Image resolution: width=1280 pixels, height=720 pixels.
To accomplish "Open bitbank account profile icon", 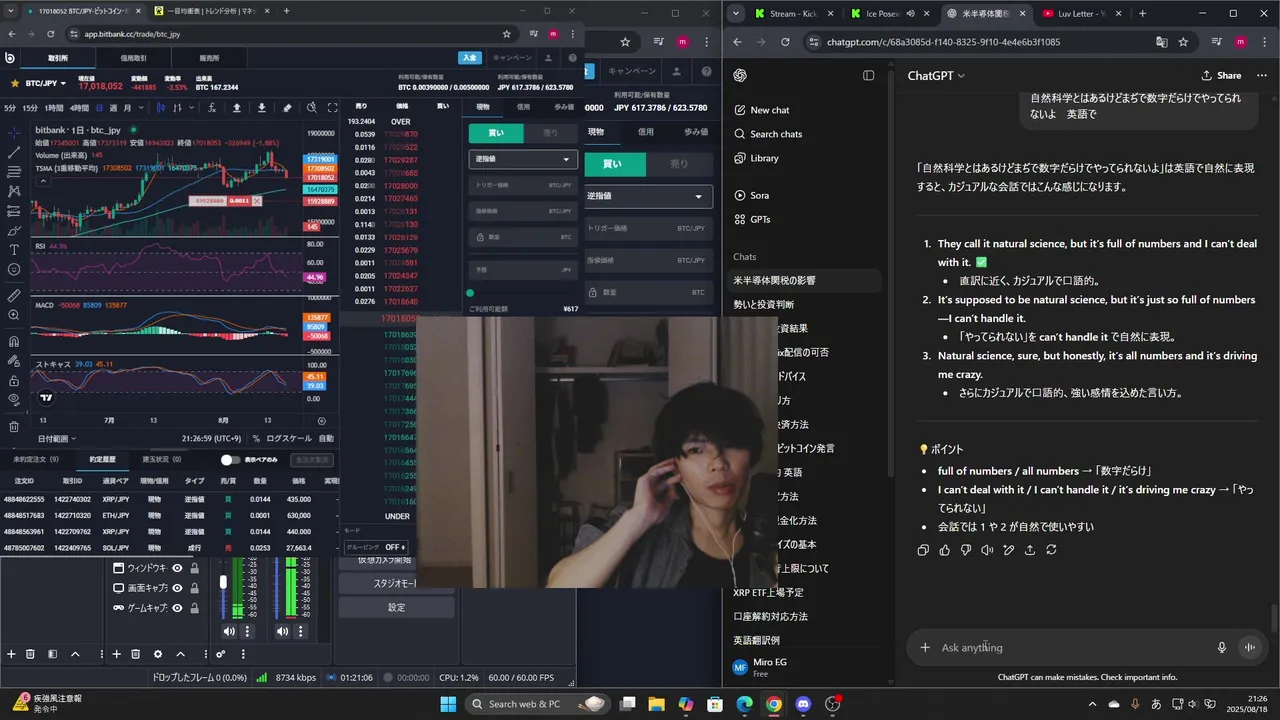I will (x=549, y=58).
